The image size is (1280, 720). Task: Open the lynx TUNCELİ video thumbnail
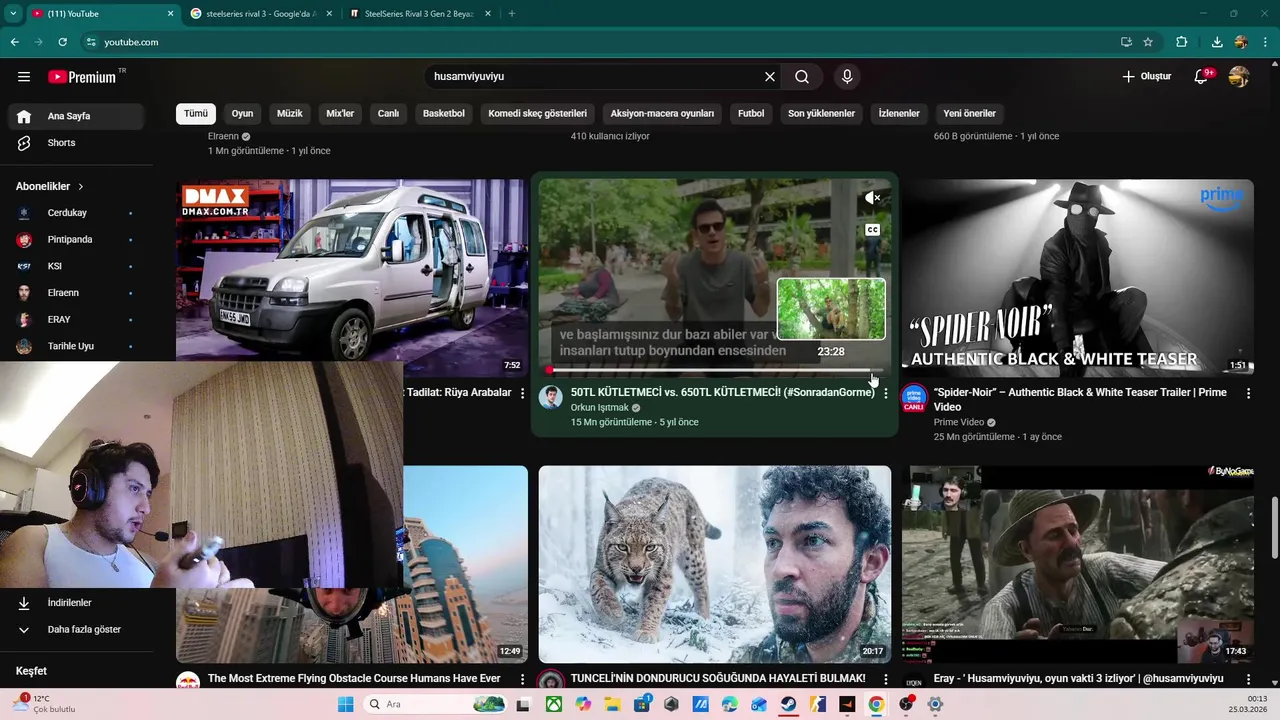[x=715, y=564]
